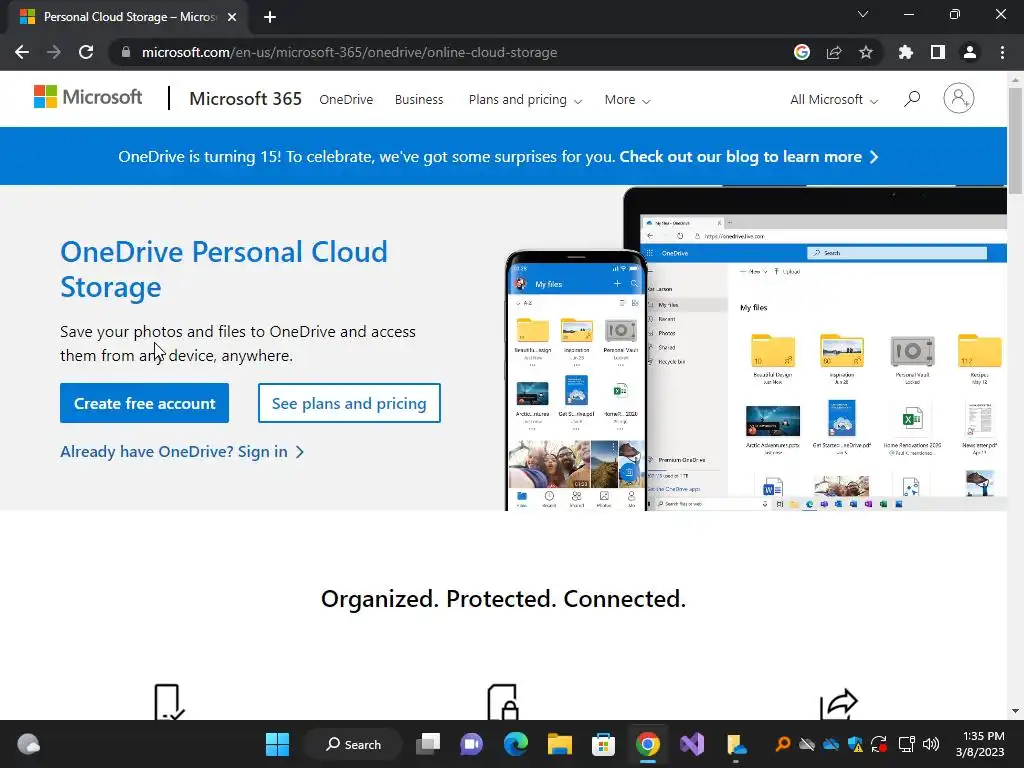The image size is (1024, 768).
Task: Click the taskbar Search box
Action: (x=353, y=744)
